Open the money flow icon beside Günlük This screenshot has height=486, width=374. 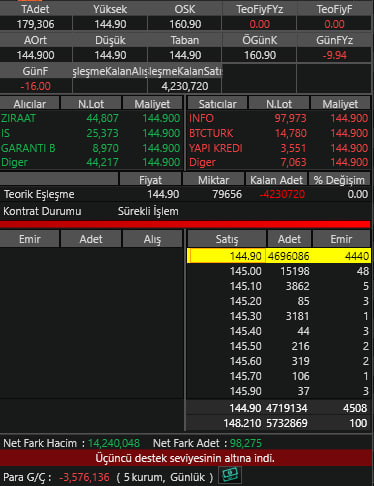coord(230,475)
